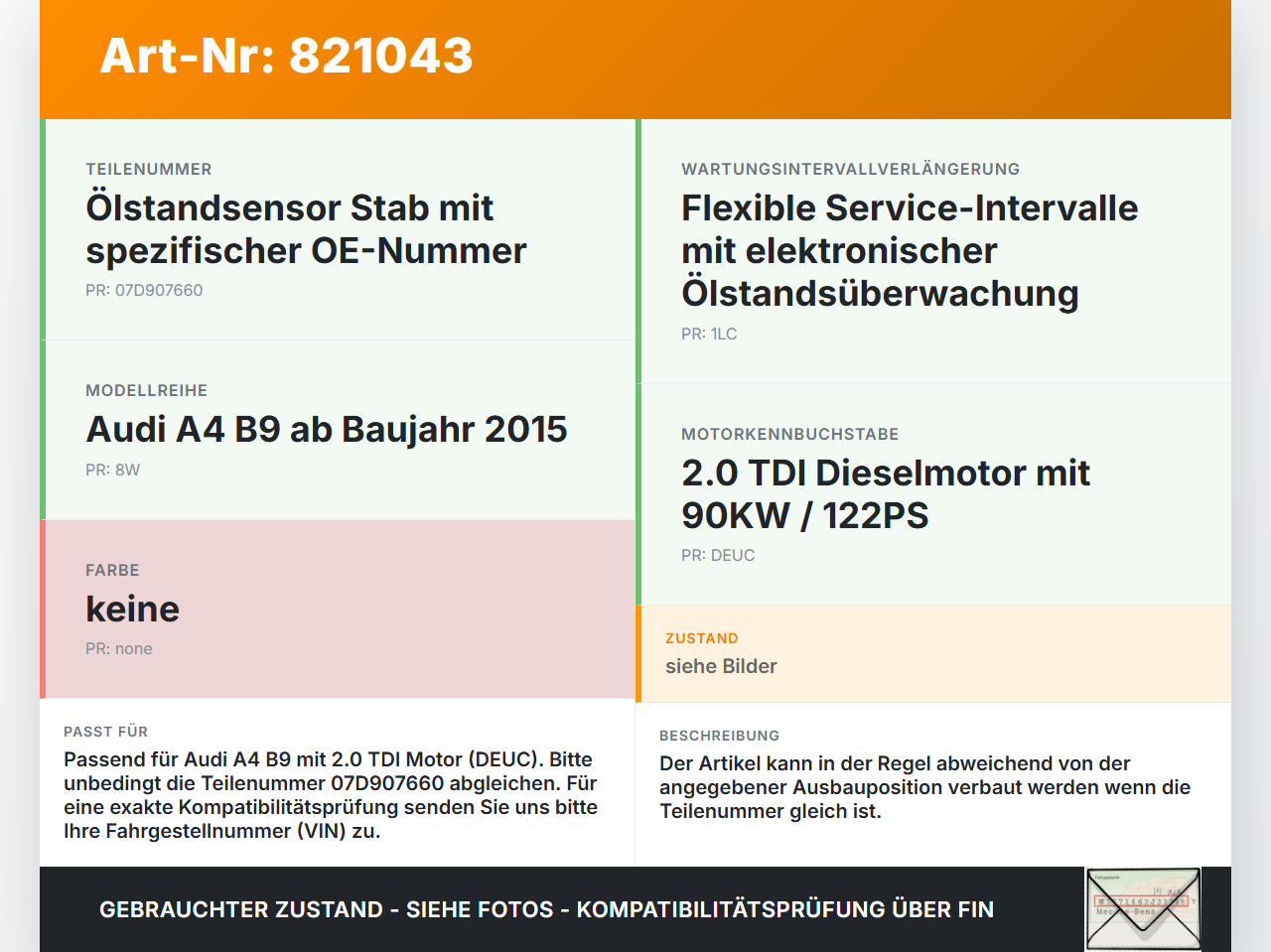Click the code 'PR: 1LC'
The width and height of the screenshot is (1271, 952).
pos(709,335)
